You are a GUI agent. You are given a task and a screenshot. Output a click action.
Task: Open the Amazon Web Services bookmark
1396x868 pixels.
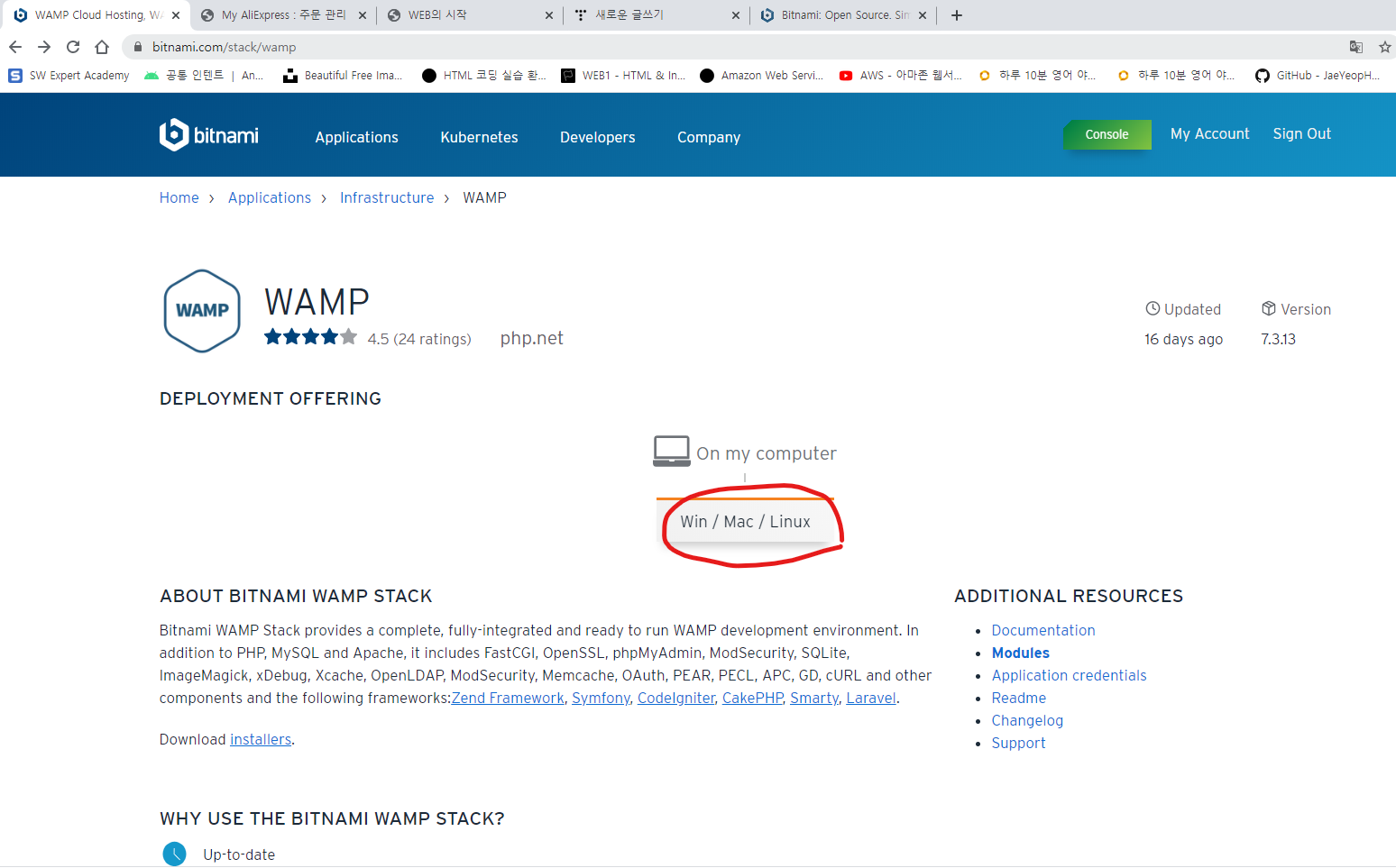click(x=762, y=76)
